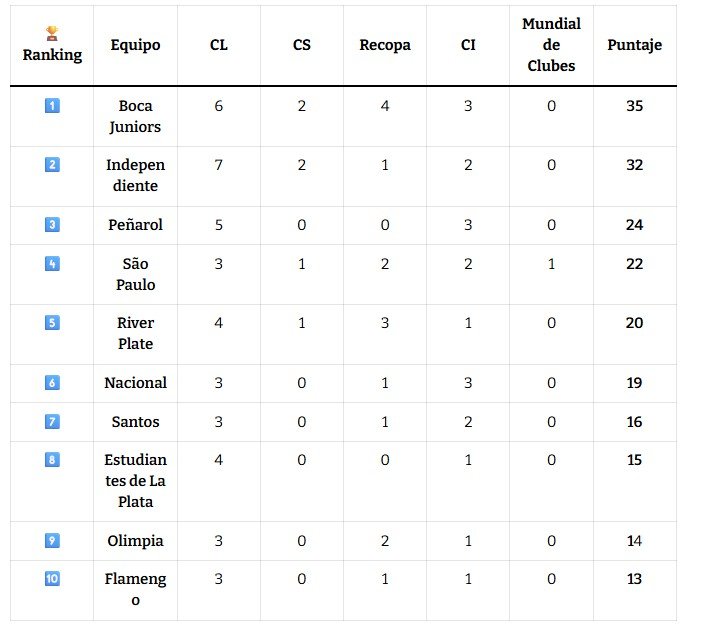Click the Boca Juniors team name

tap(135, 116)
